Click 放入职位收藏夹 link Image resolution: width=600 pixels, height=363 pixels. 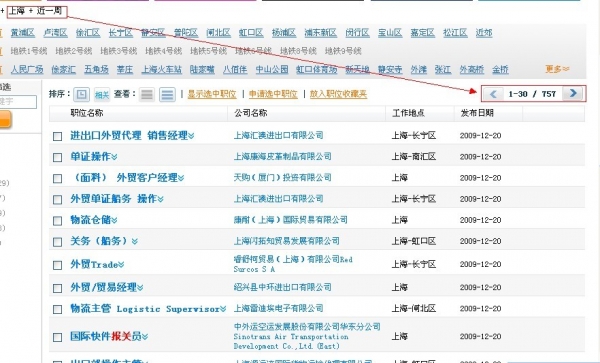coord(338,94)
